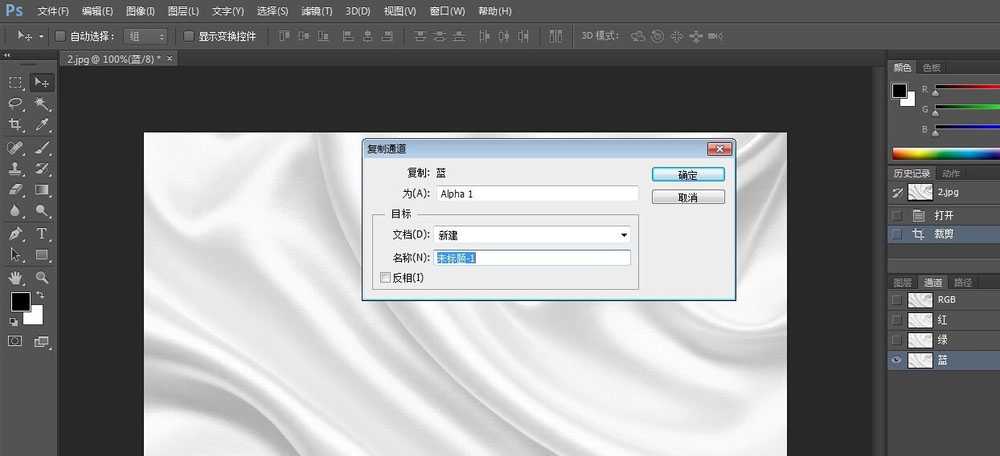Expand the Move tool preset picker arrow
This screenshot has height=456, width=1000.
(x=41, y=36)
